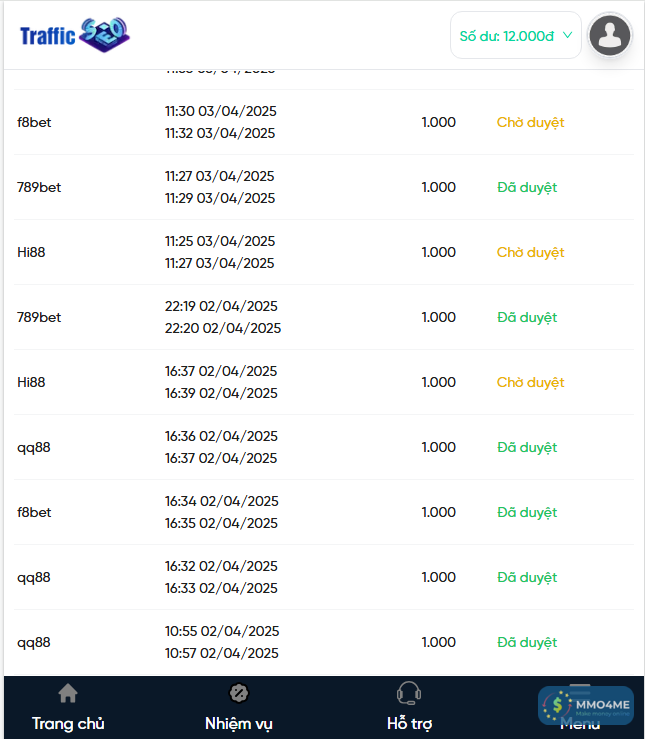The width and height of the screenshot is (645, 739).
Task: Click Đã duyệt for f8bet 16:34 row
Action: pos(527,512)
